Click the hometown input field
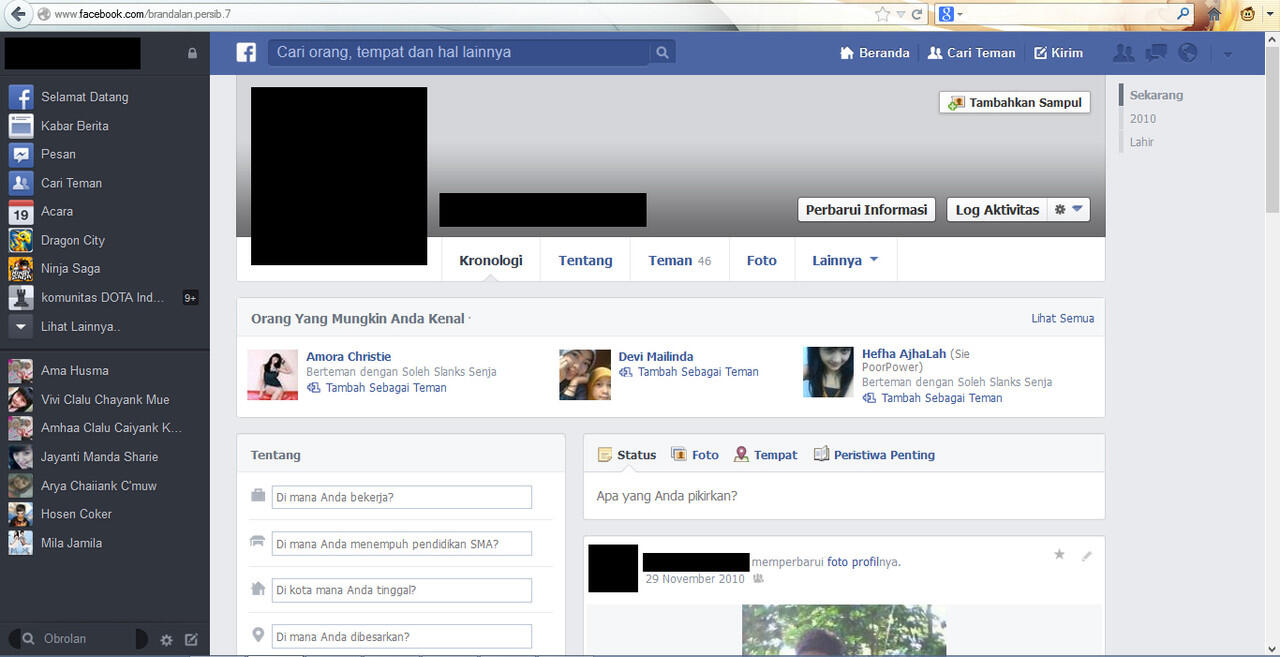 (402, 636)
